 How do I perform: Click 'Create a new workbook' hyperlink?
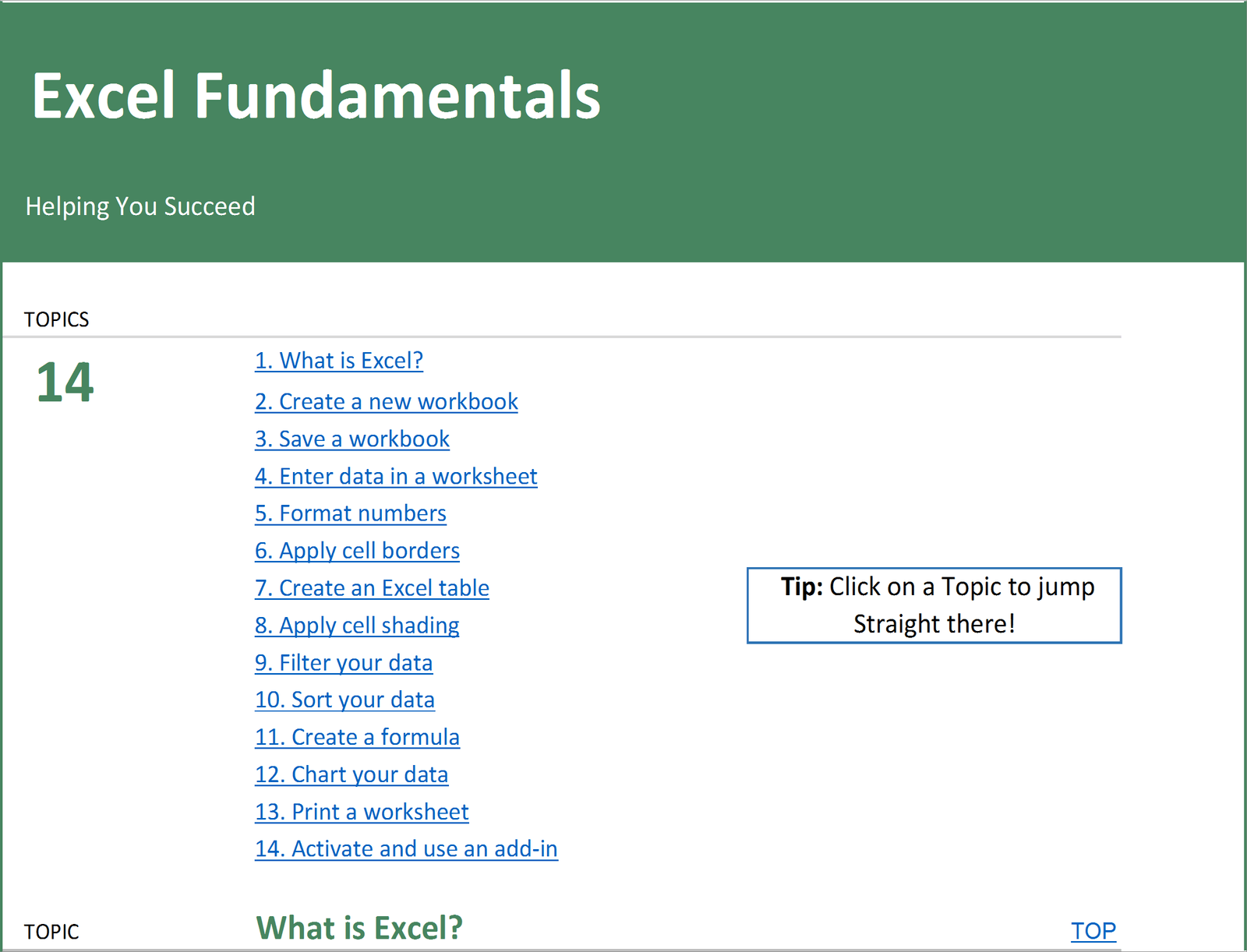point(386,401)
